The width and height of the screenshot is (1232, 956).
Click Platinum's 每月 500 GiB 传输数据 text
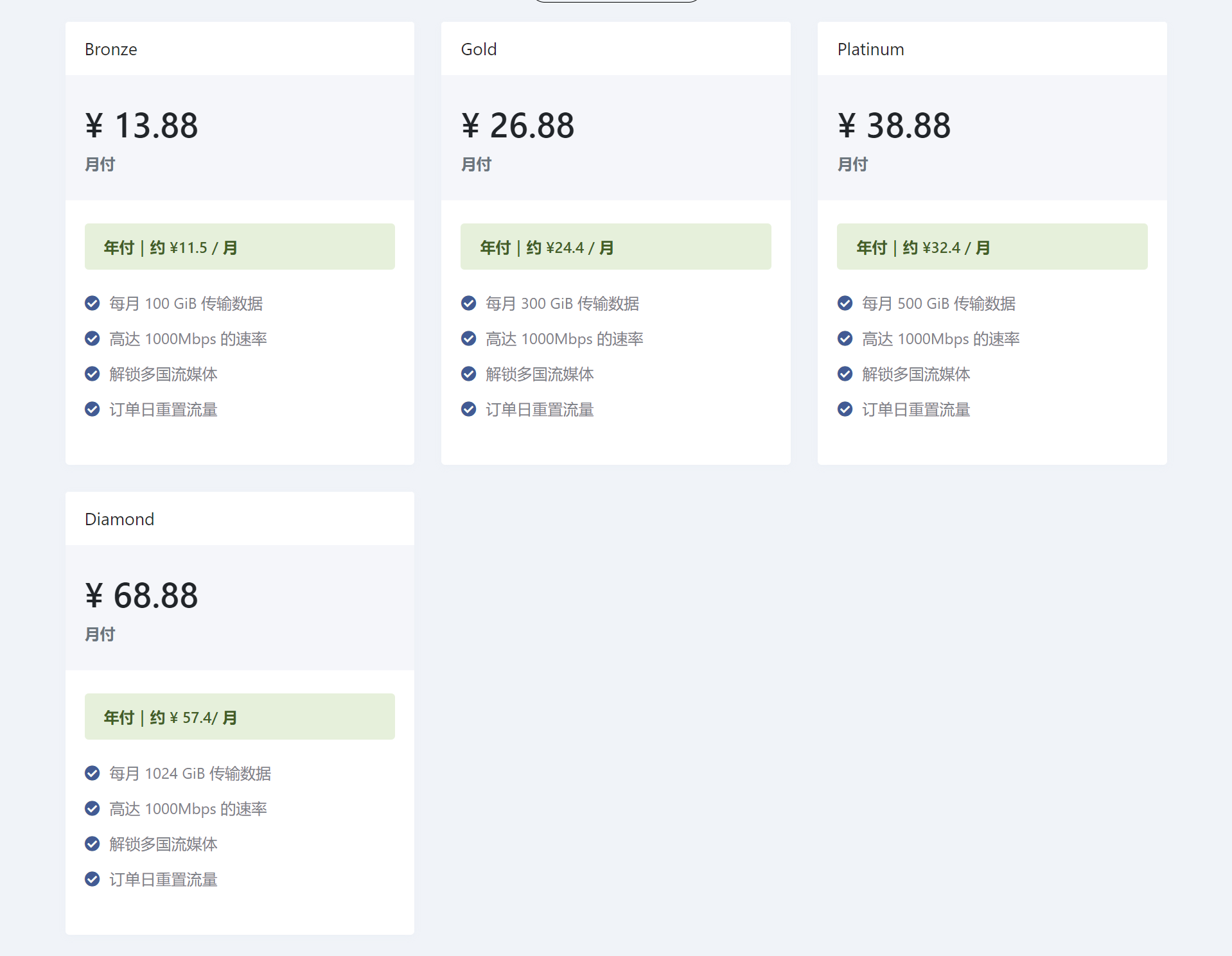click(x=938, y=304)
